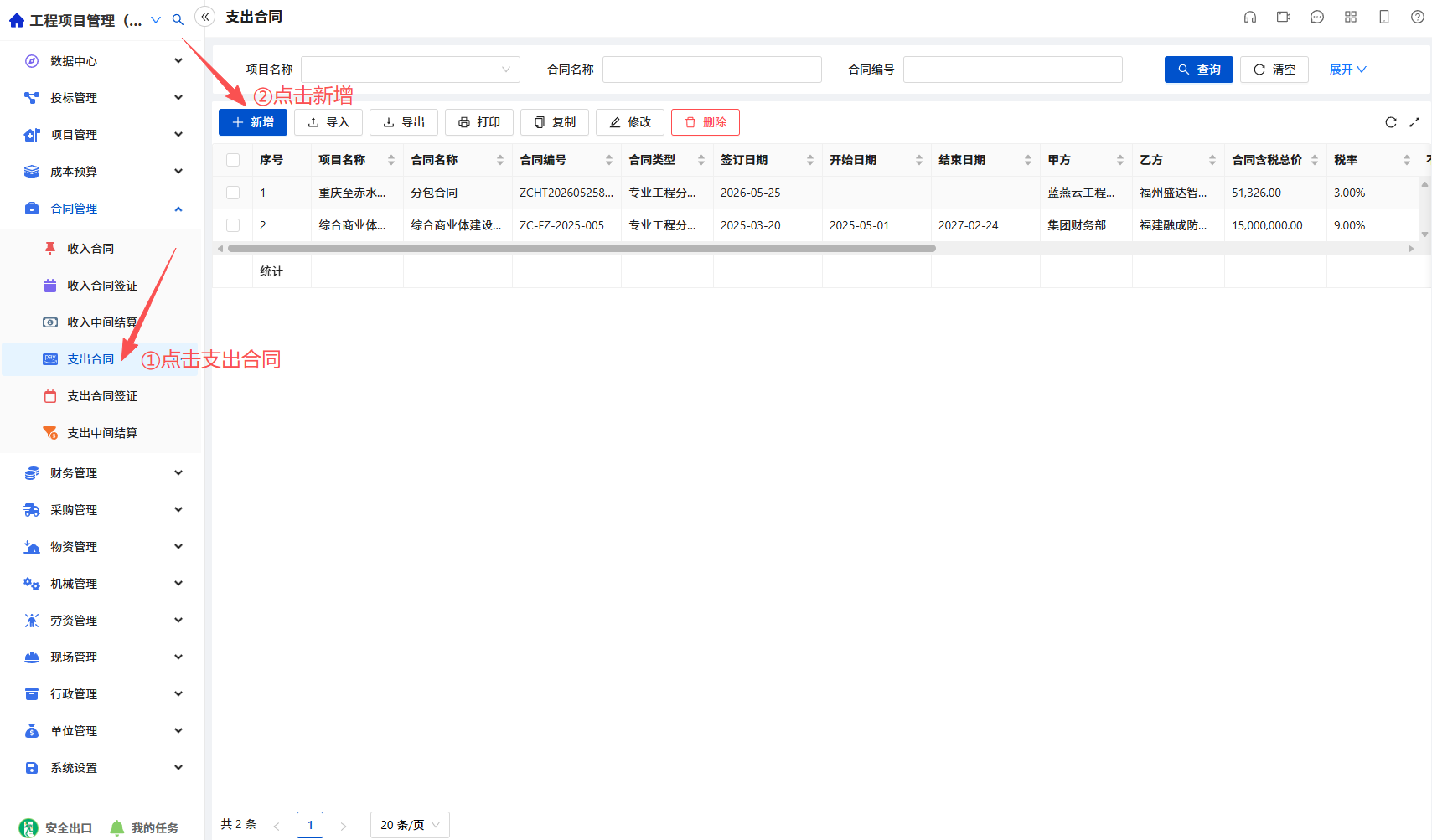Expand the 数据中心 menu chevron
The width and height of the screenshot is (1432, 840).
tap(178, 61)
